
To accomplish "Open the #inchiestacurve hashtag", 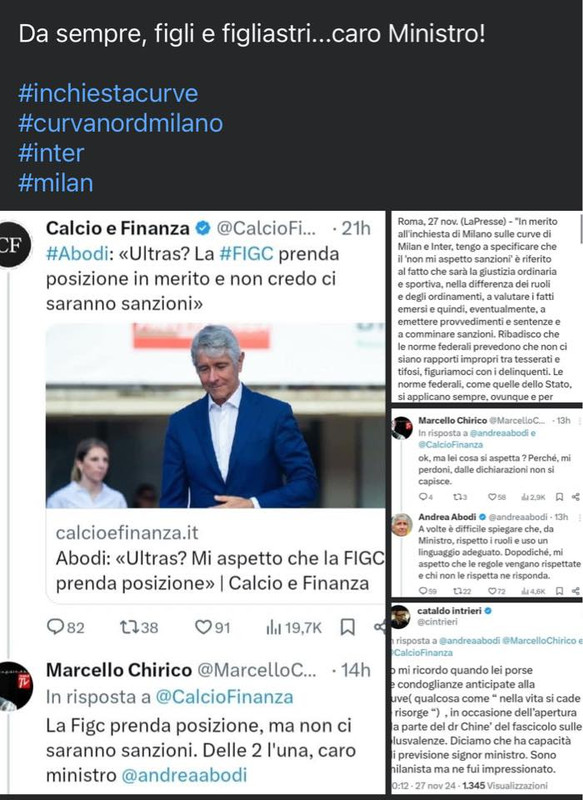I will pos(108,93).
